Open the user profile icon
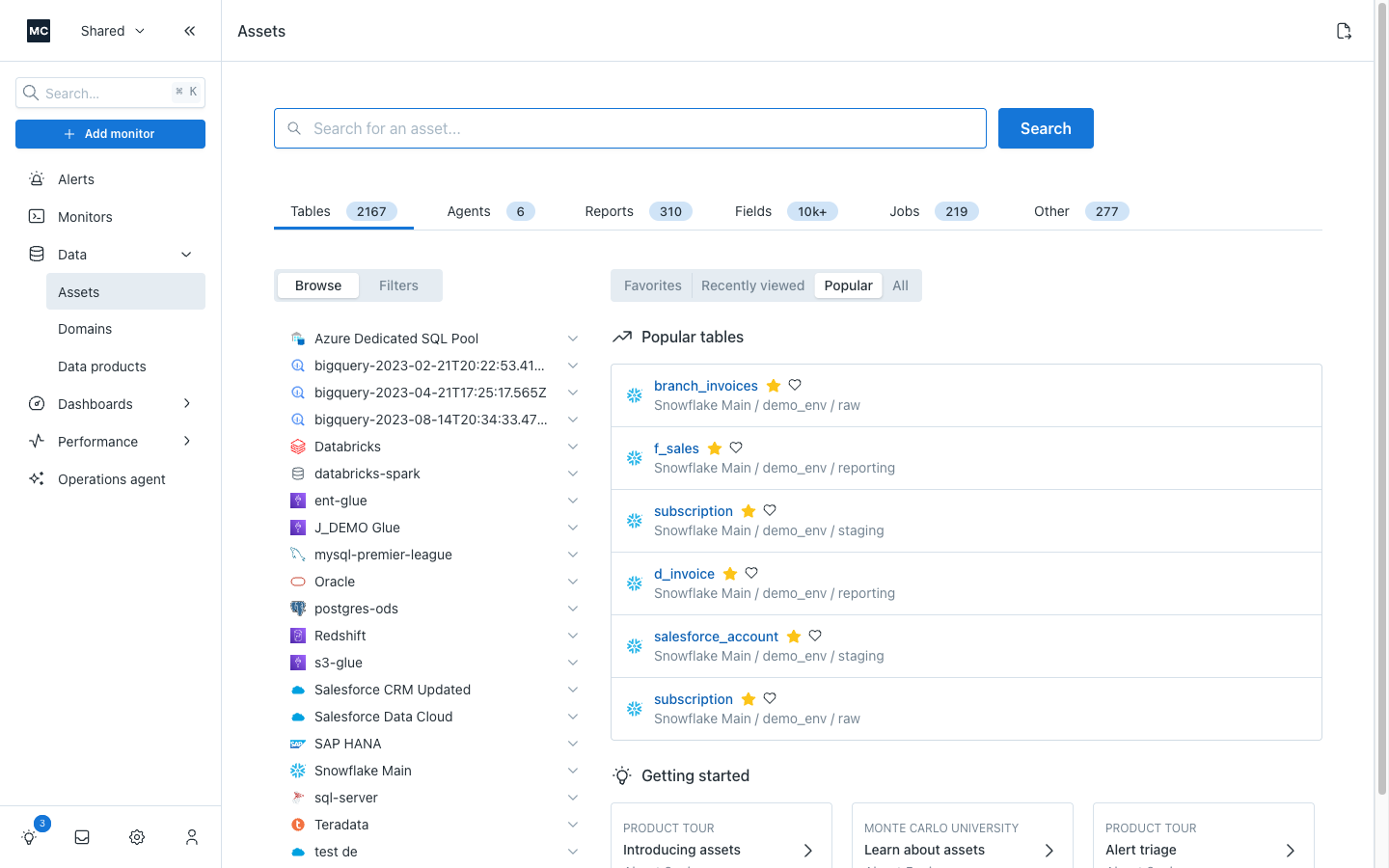Screen dimensions: 1389x868 (x=191, y=837)
